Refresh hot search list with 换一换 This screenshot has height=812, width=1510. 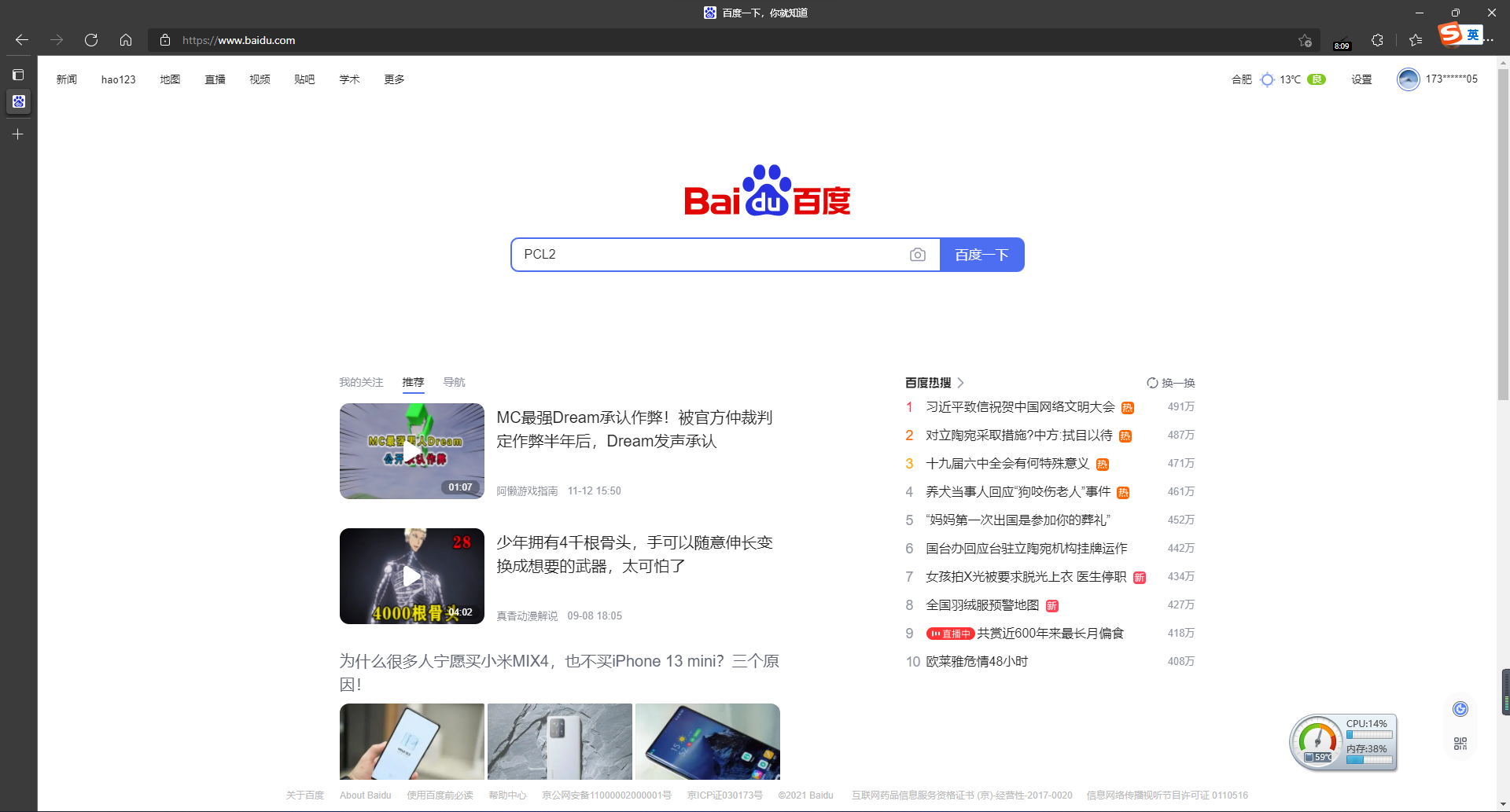click(1170, 383)
